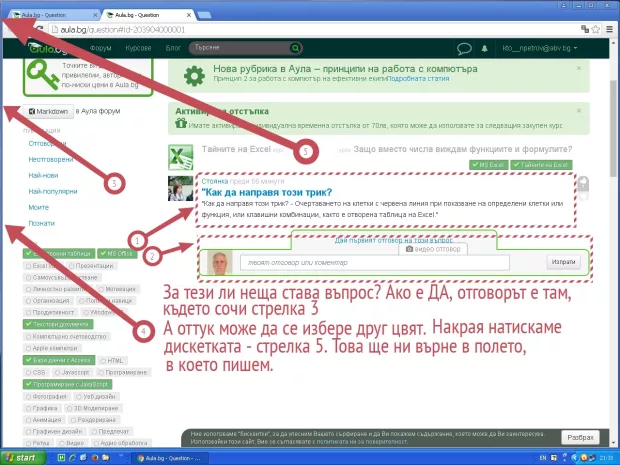Viewport: 620px width, 465px height.
Task: Uncheck the Бази данни с Access tag
Action: (59, 360)
